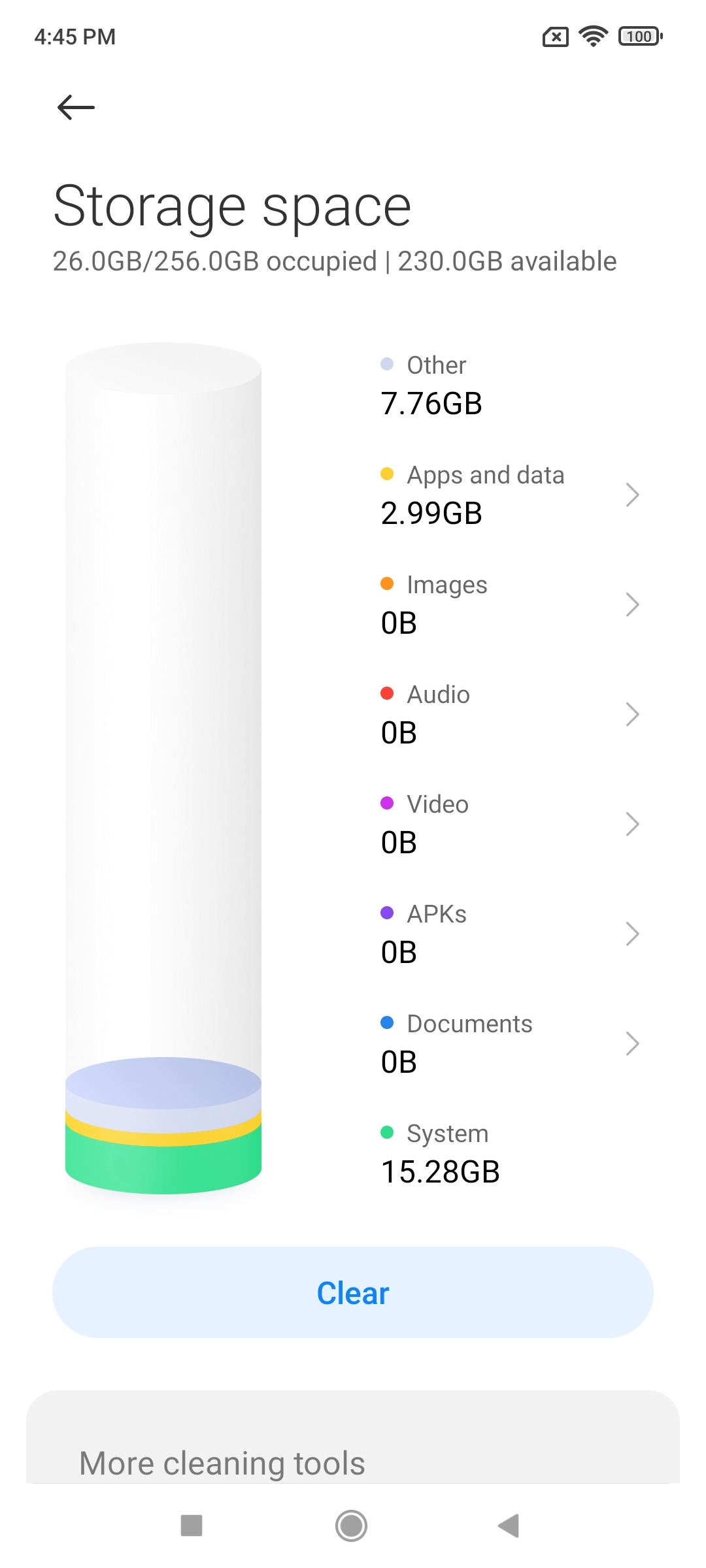Select the Apps and data entry
Image resolution: width=706 pixels, height=1568 pixels.
(x=510, y=495)
